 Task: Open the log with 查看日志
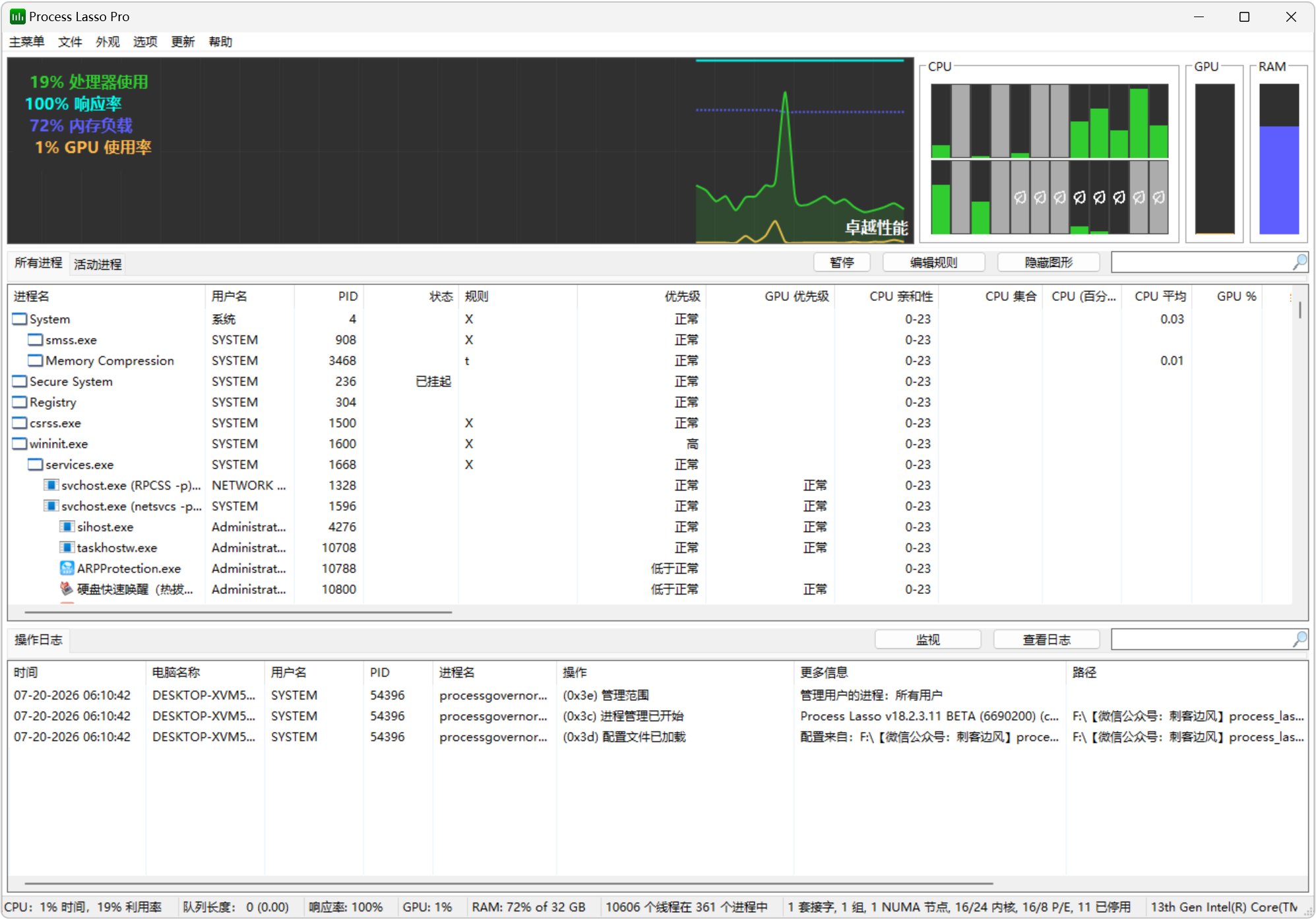[x=1046, y=640]
